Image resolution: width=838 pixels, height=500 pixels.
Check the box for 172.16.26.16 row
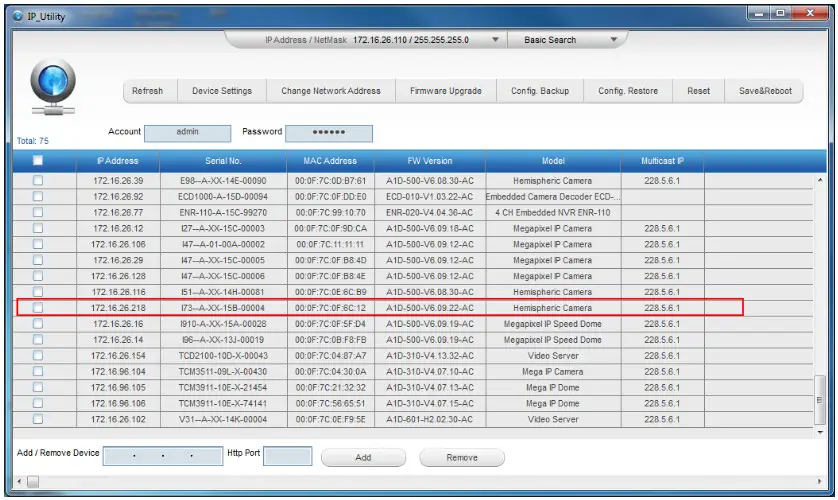tap(38, 324)
